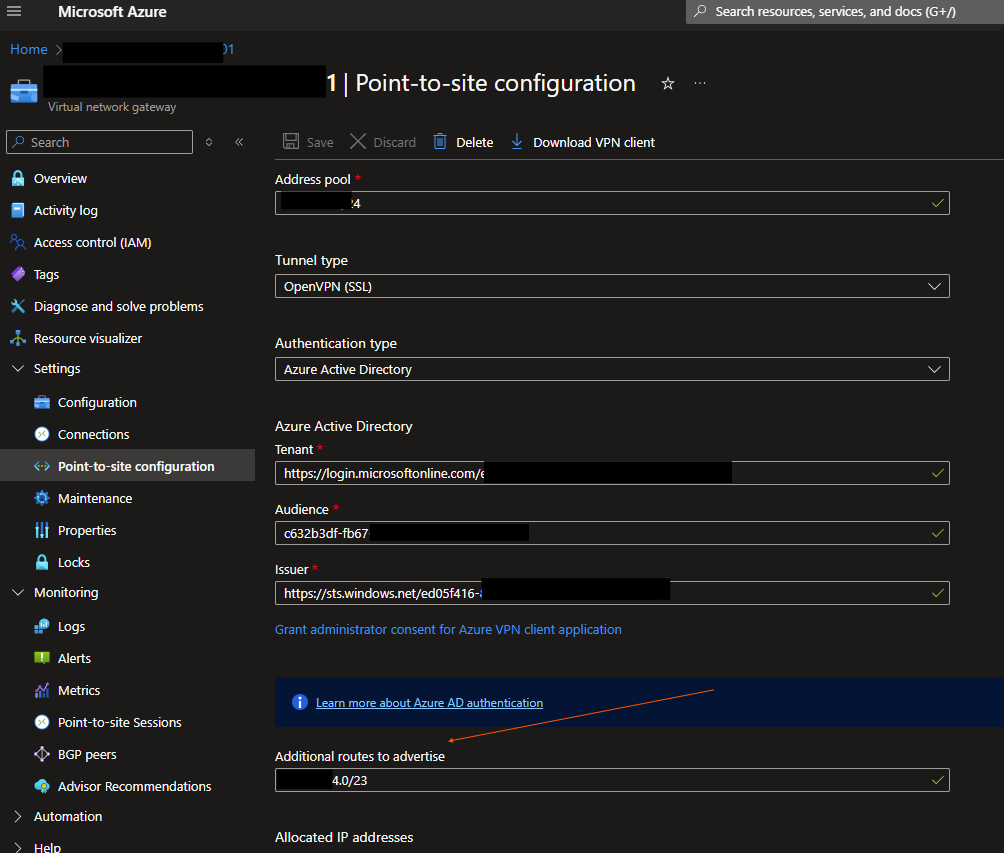The image size is (1004, 853).
Task: Click the Delete toolbar button
Action: click(x=463, y=142)
